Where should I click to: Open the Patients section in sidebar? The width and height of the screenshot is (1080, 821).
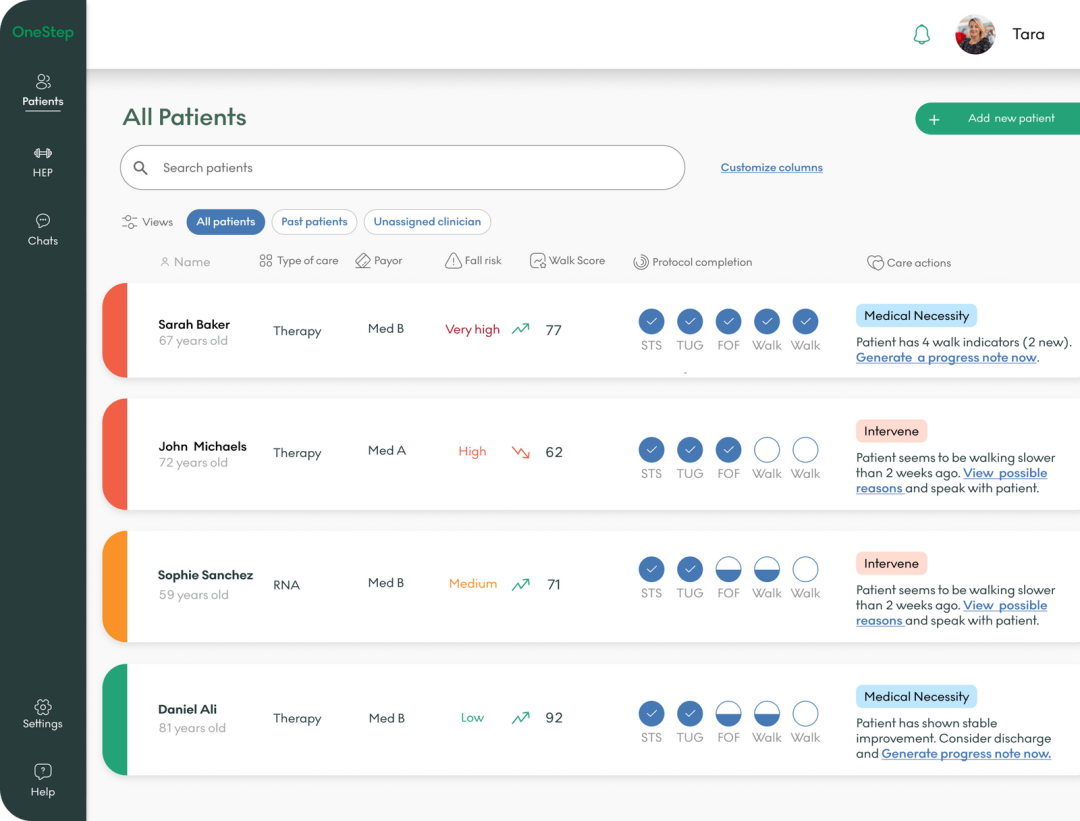[43, 90]
